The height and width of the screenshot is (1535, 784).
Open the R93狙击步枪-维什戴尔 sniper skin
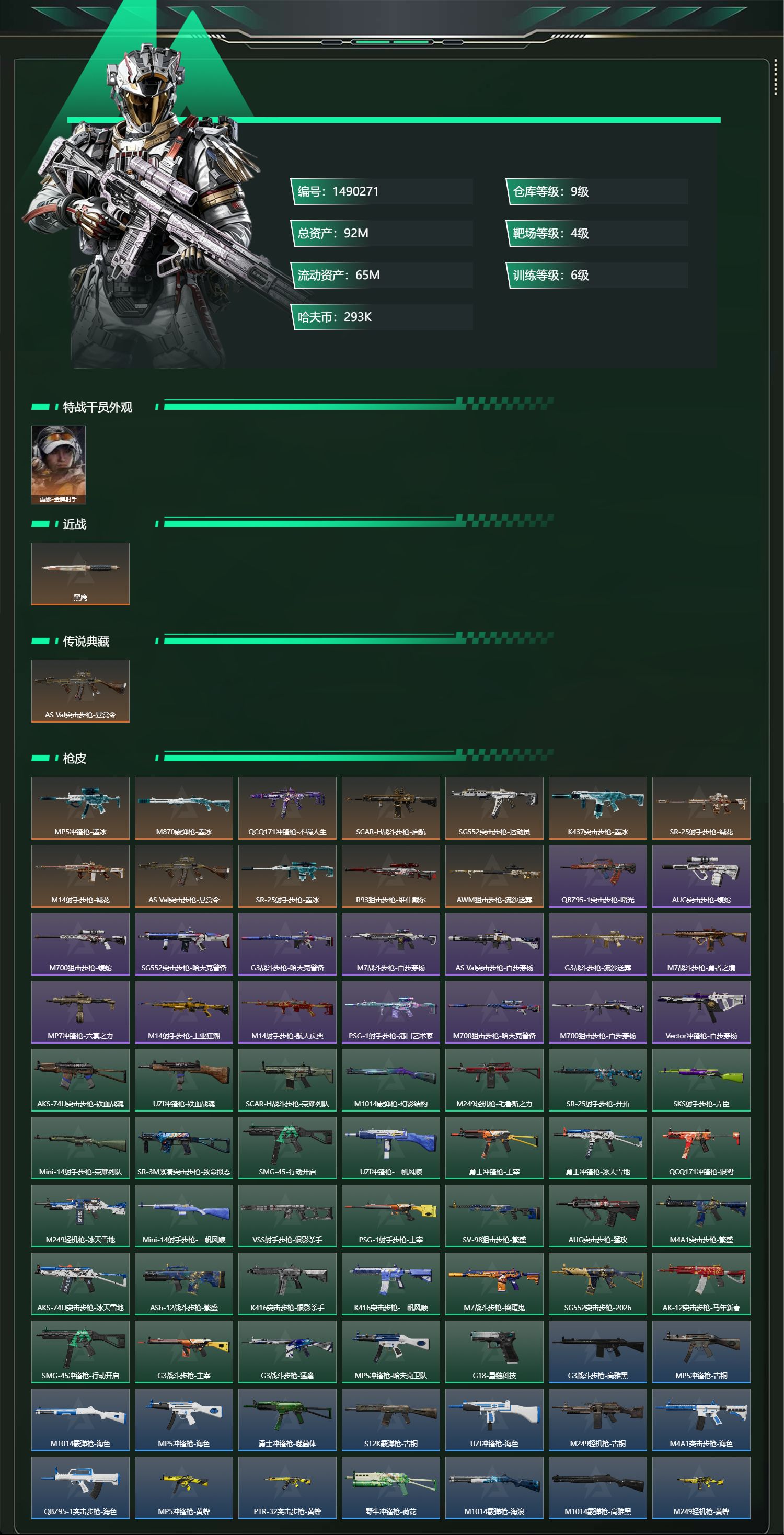click(x=391, y=876)
